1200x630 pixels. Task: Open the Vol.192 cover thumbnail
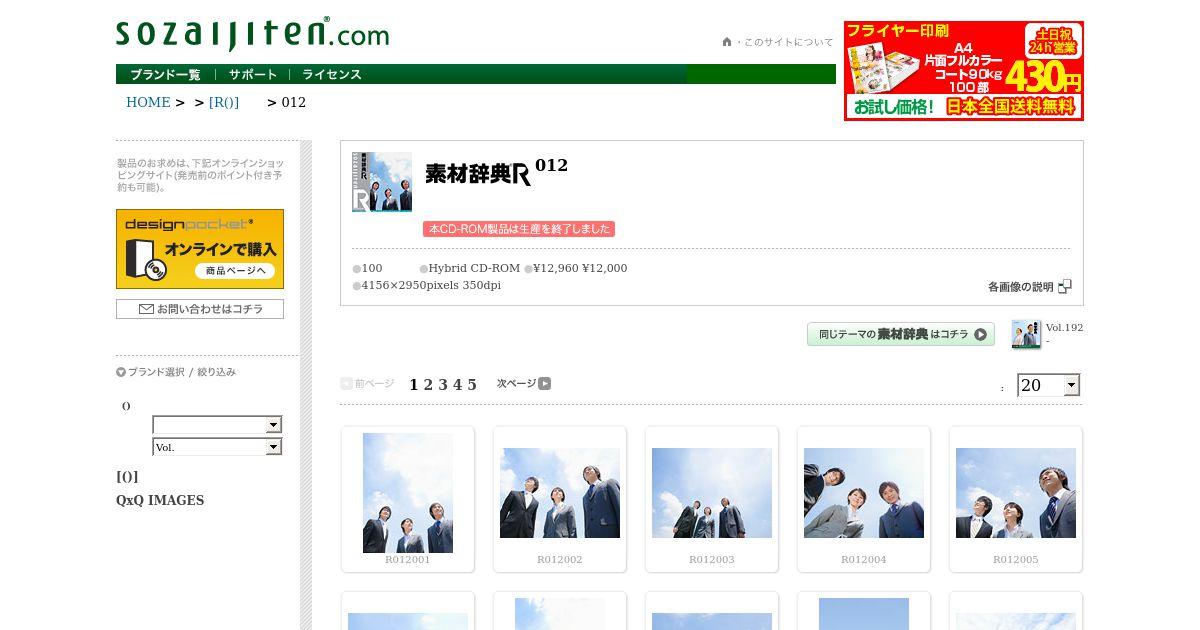(x=1026, y=334)
